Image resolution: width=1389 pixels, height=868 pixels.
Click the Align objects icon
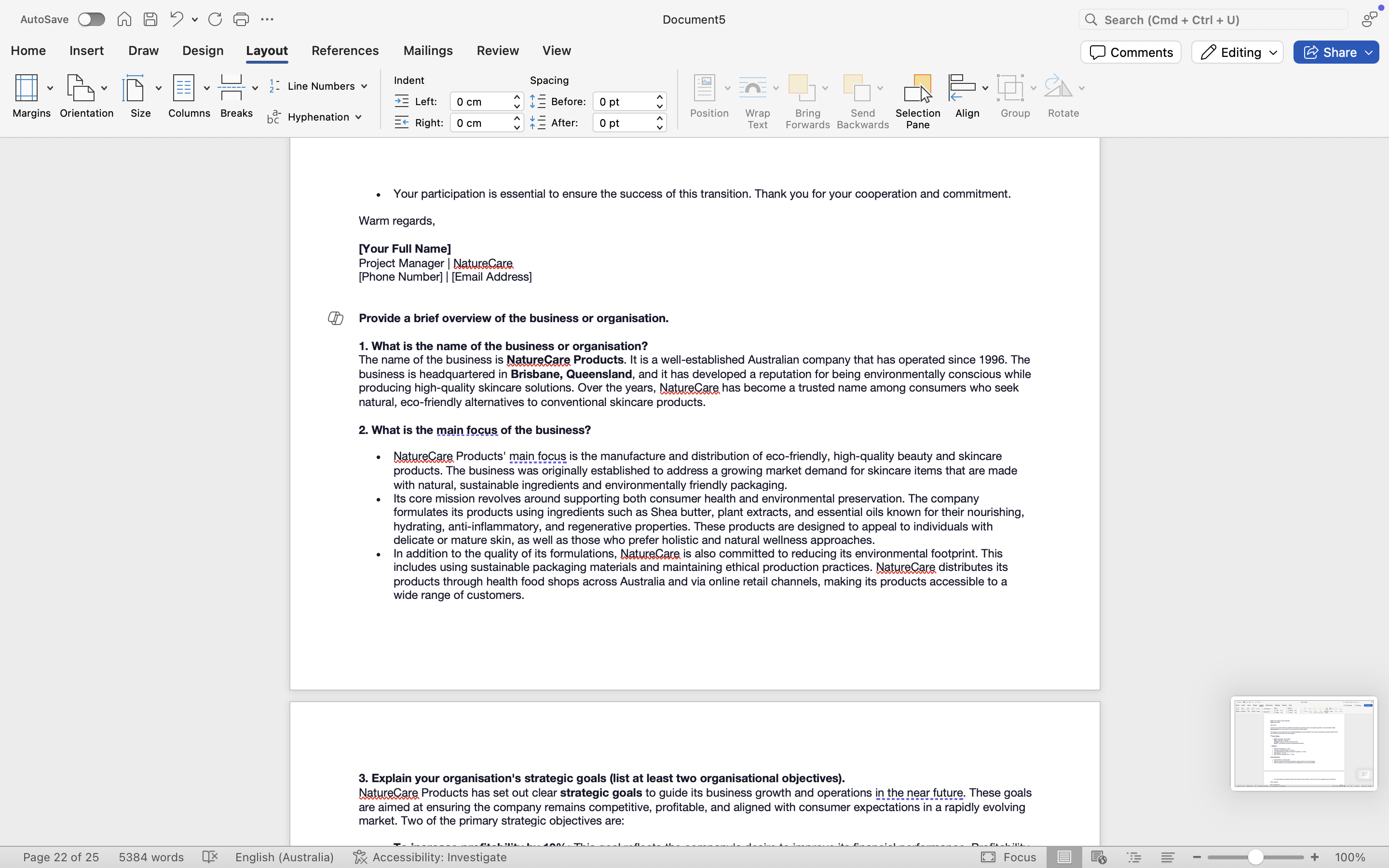pyautogui.click(x=963, y=88)
